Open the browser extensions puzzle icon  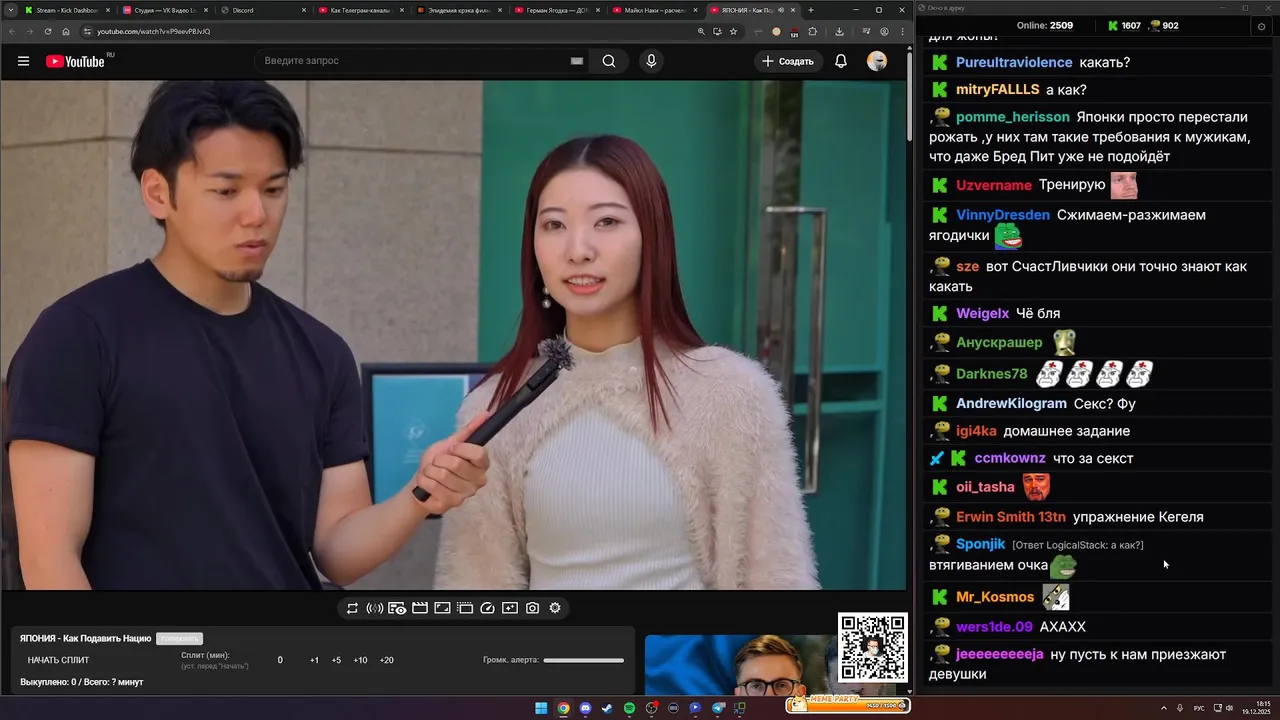click(x=813, y=31)
